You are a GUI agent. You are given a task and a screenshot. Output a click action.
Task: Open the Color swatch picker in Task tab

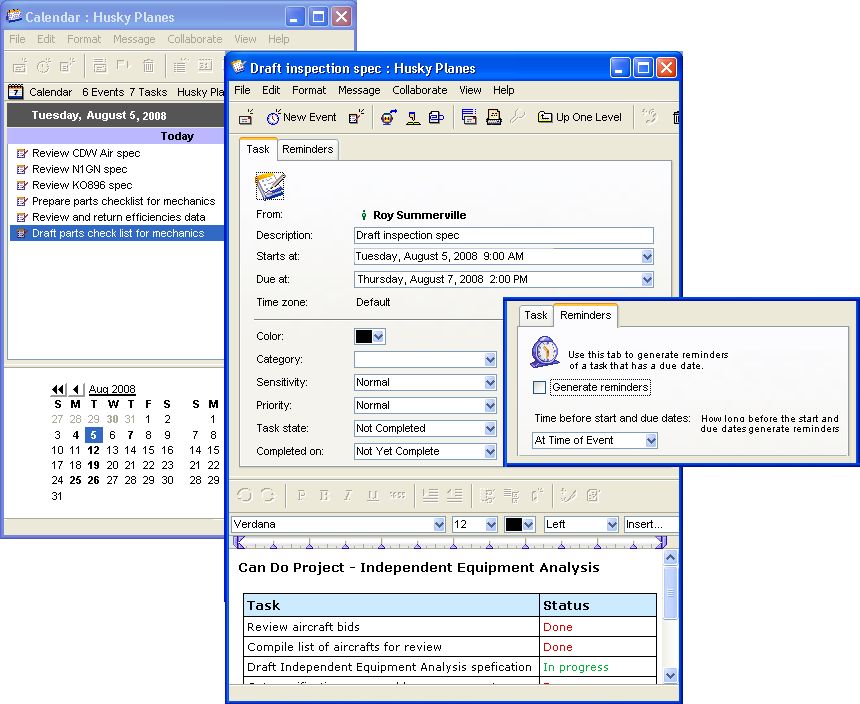[370, 337]
